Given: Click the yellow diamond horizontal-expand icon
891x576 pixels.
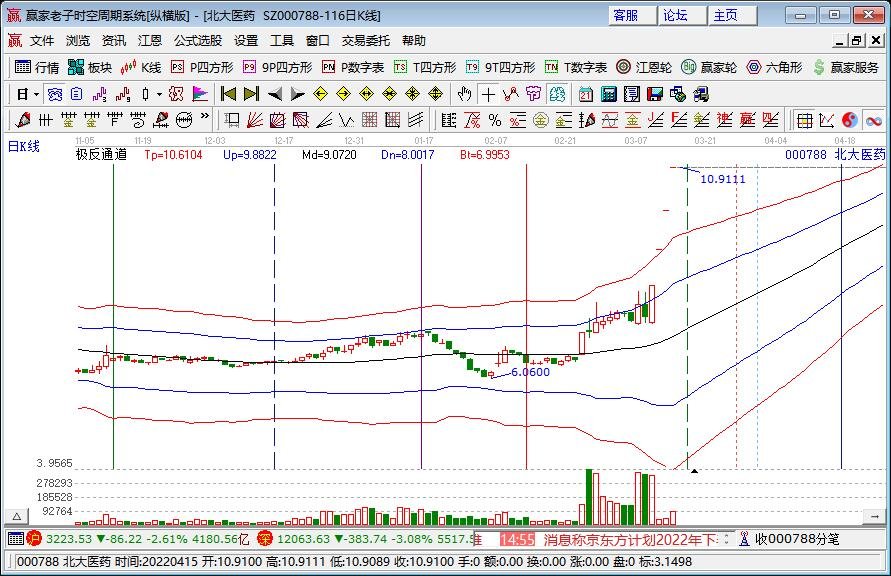Looking at the screenshot, I should click(367, 94).
